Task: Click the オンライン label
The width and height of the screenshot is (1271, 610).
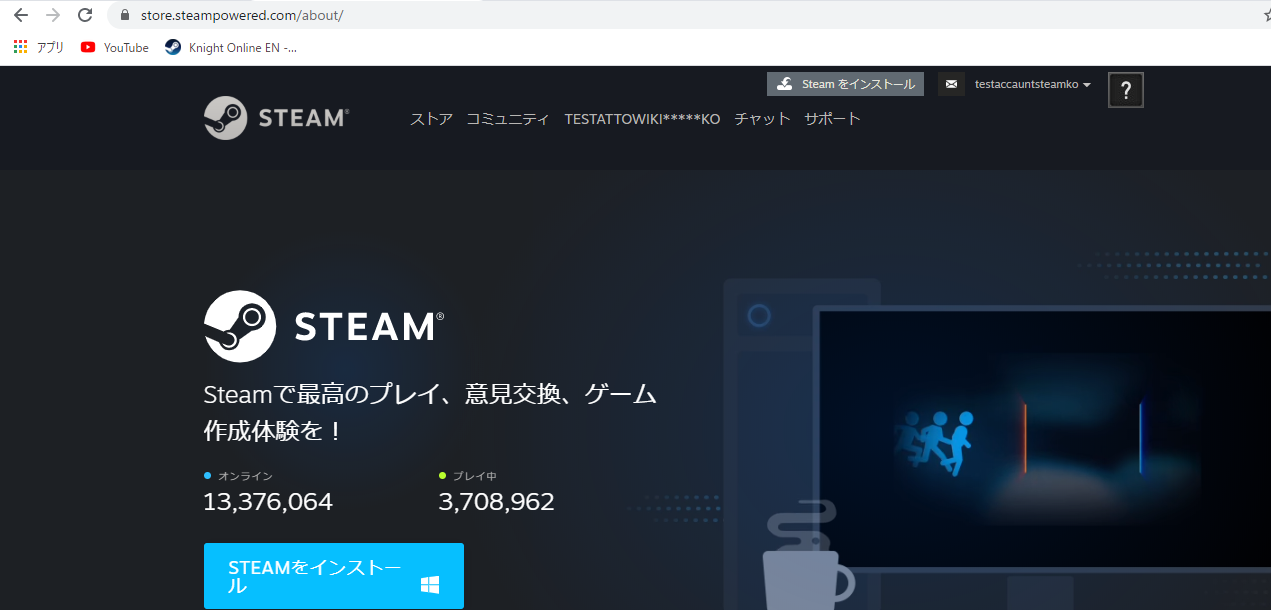Action: (245, 476)
